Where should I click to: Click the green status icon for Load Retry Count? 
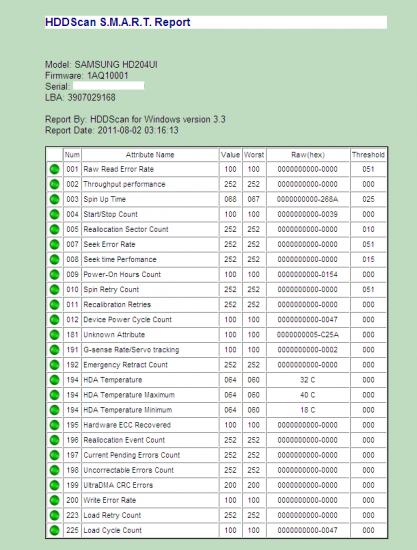(x=54, y=516)
